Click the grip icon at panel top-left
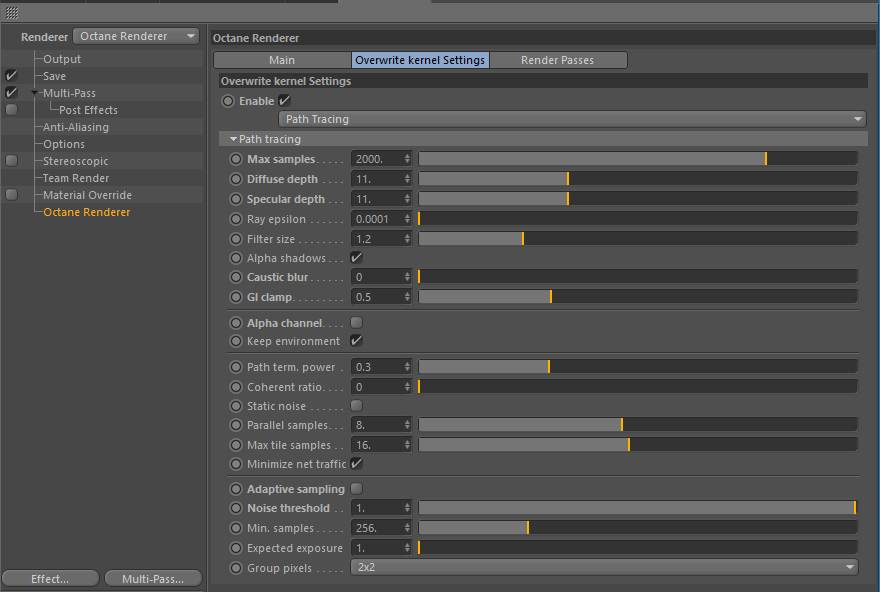The width and height of the screenshot is (880, 592). tap(12, 12)
